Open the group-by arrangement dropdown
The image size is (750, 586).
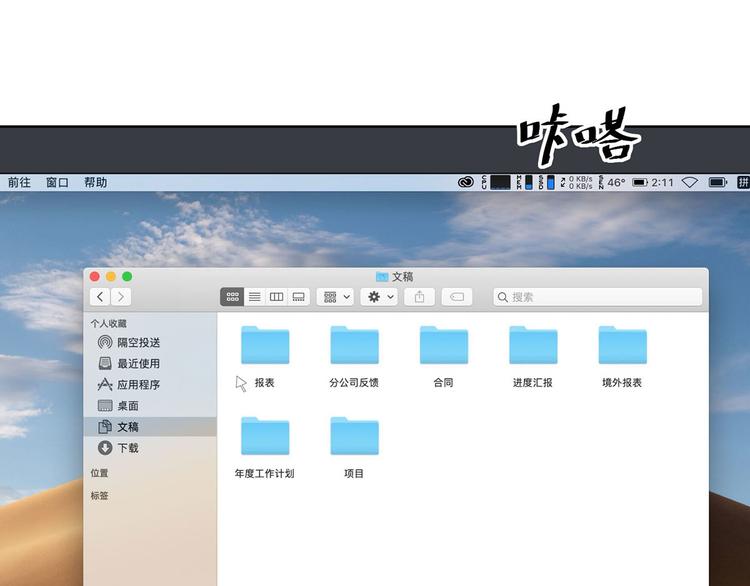[x=336, y=297]
